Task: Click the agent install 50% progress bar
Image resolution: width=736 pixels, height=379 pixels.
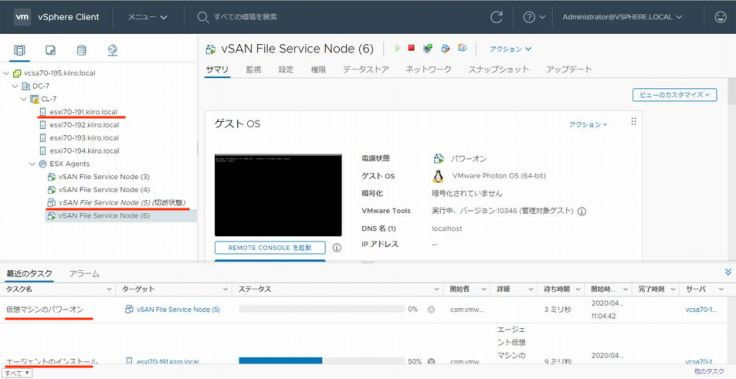Action: pyautogui.click(x=322, y=361)
